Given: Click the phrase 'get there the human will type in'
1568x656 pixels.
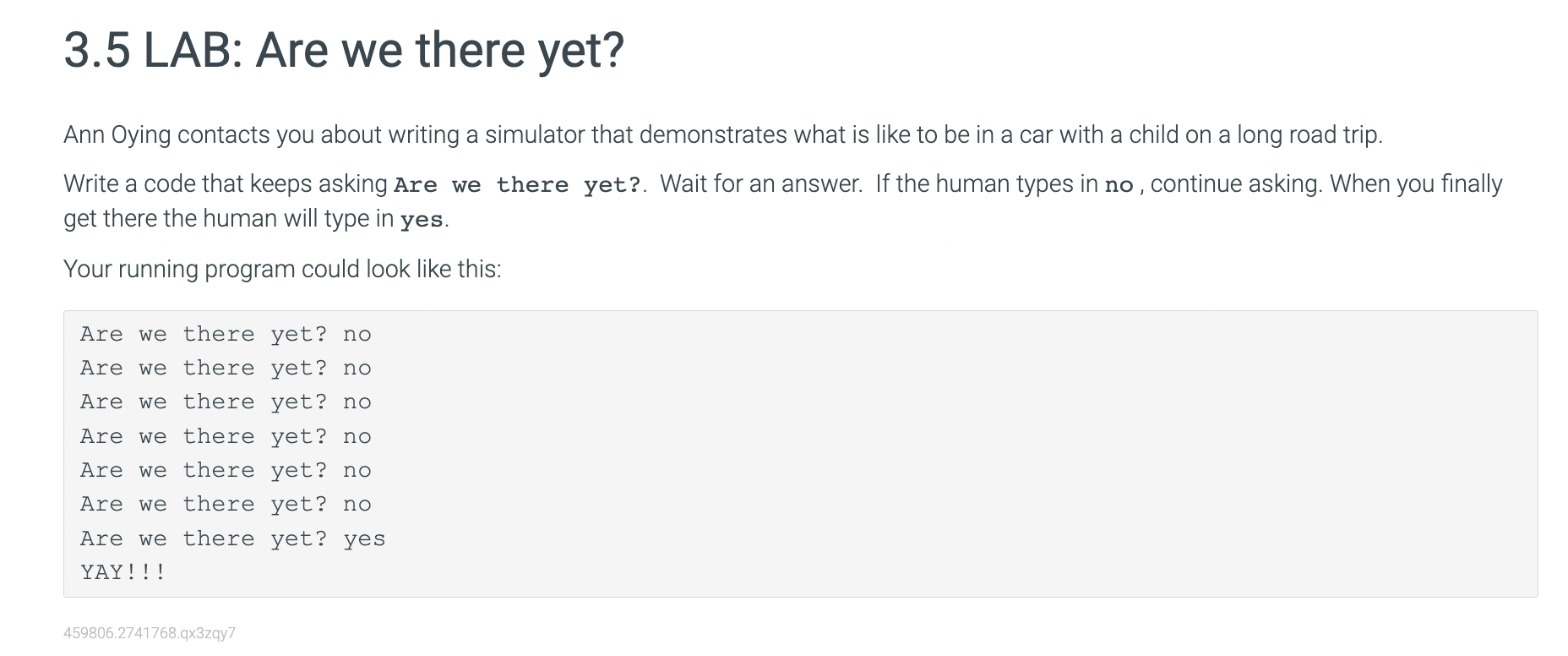Looking at the screenshot, I should 228,219.
